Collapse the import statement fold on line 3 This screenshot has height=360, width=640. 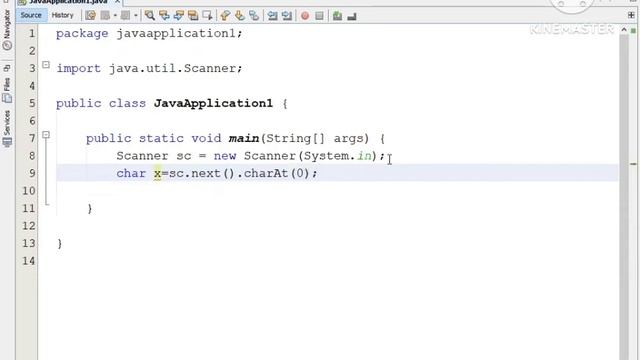coord(46,64)
